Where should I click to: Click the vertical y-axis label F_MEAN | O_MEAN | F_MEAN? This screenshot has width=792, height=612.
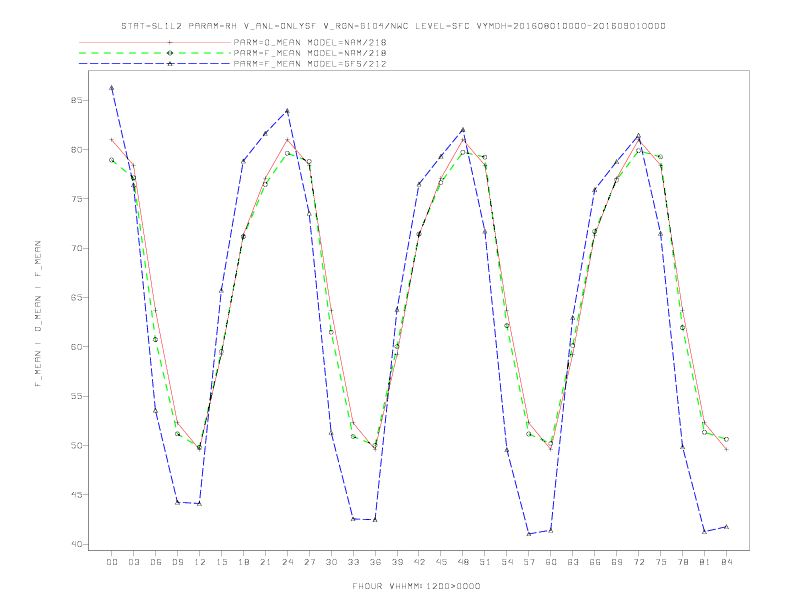tap(38, 314)
